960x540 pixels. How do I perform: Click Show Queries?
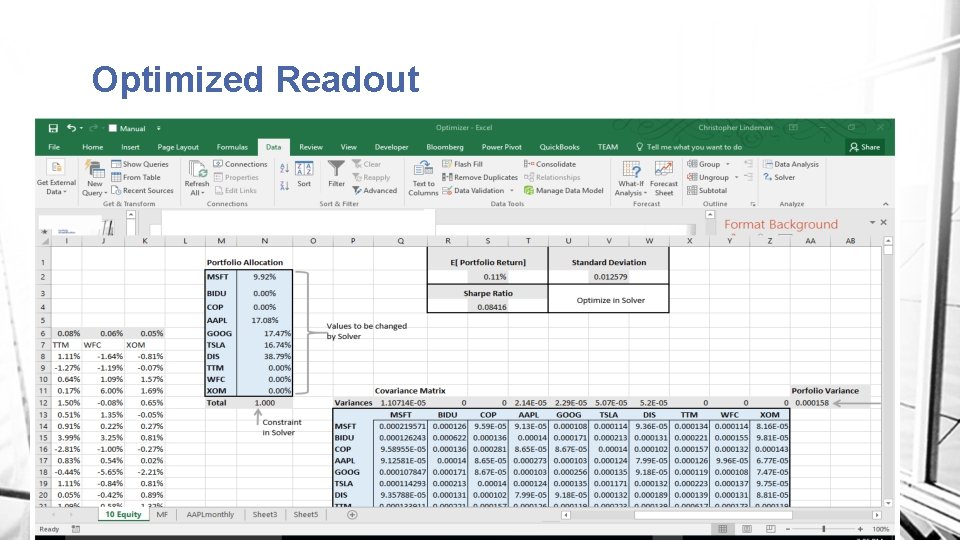click(140, 164)
